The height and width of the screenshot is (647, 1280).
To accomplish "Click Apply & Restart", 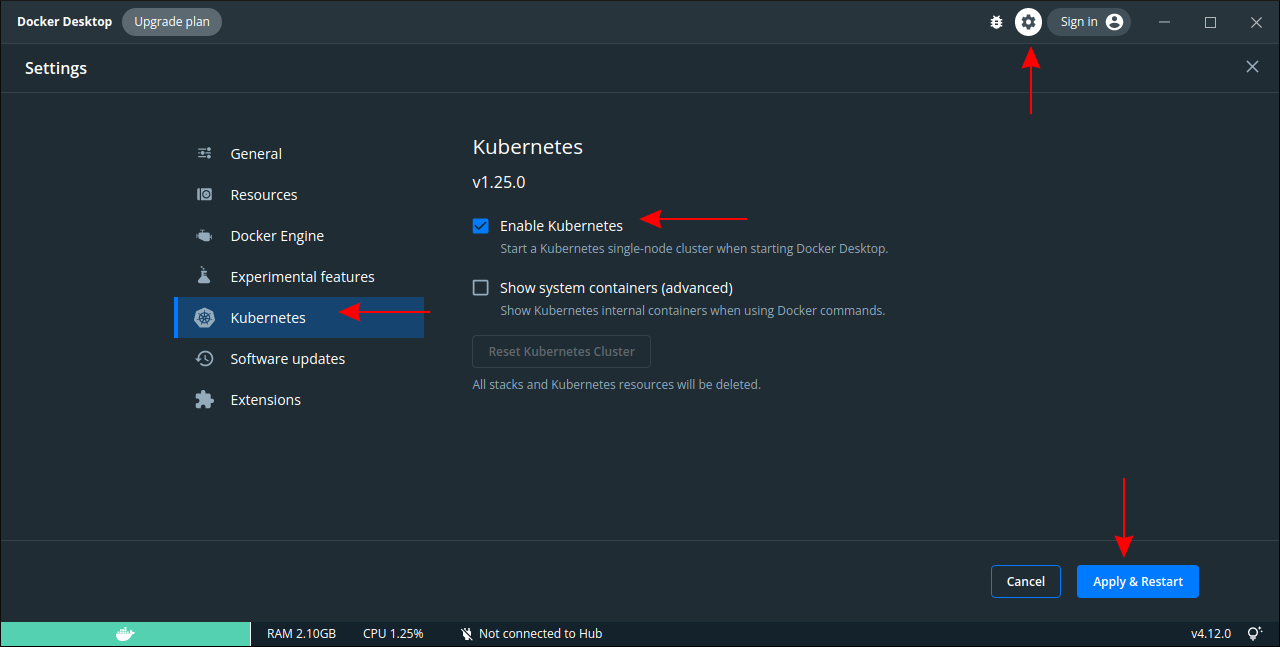I will tap(1137, 581).
